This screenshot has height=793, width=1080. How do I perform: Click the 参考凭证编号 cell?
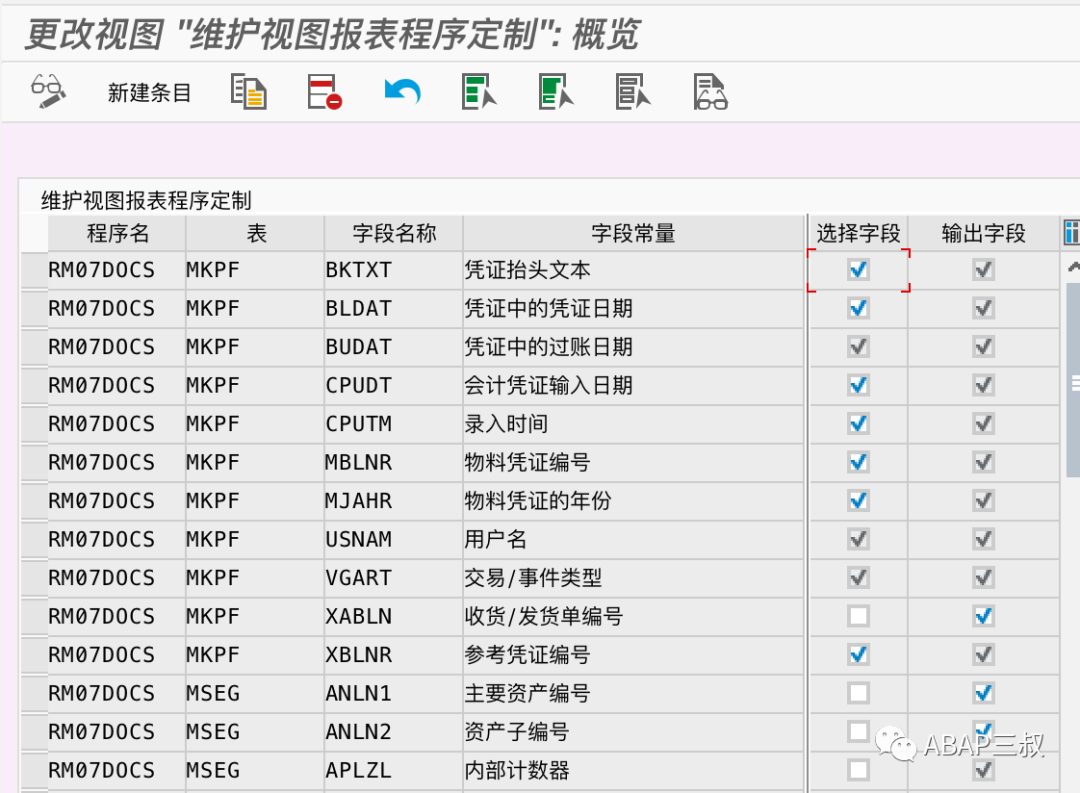pos(633,655)
